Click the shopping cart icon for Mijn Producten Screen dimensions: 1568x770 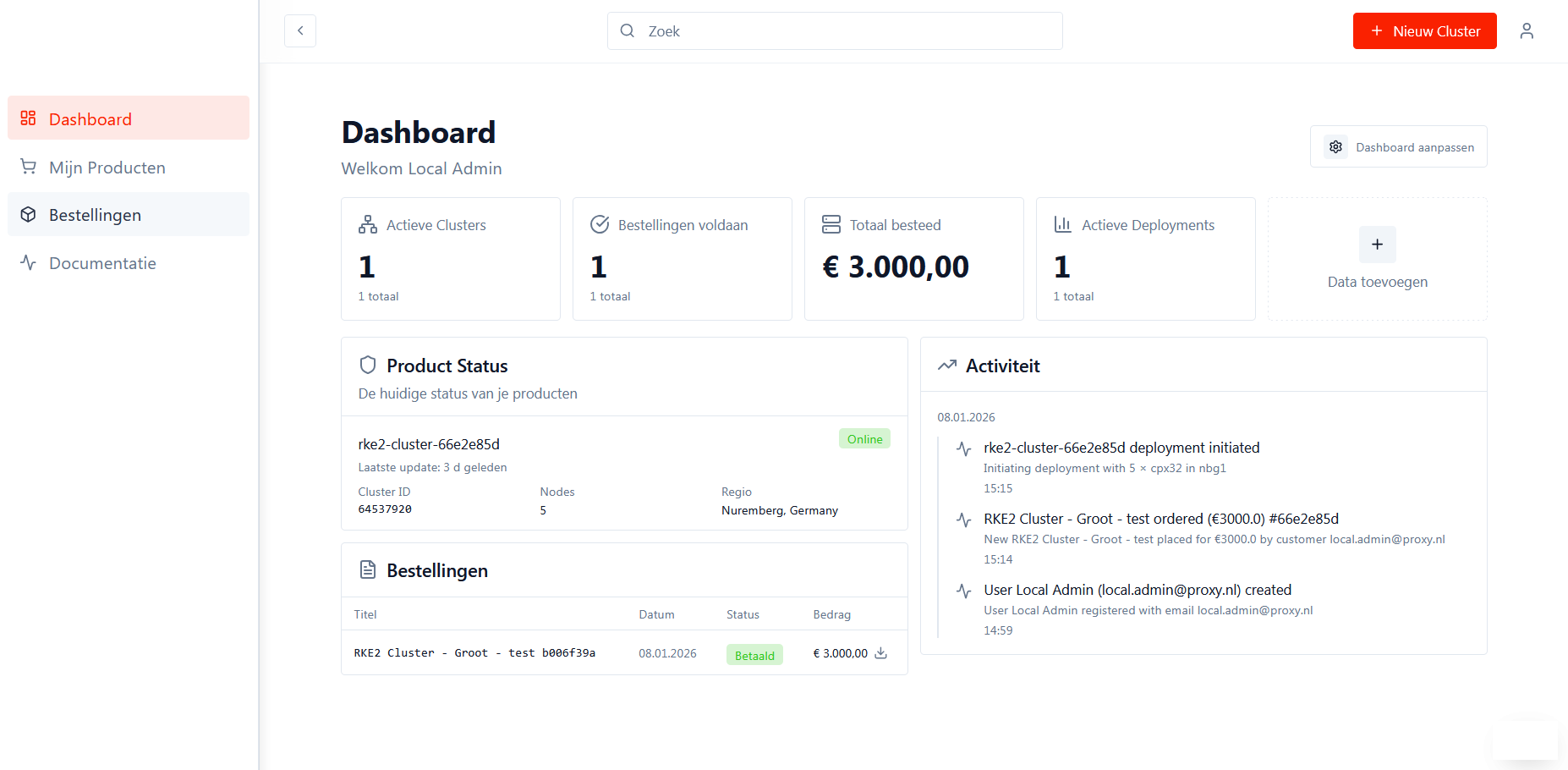pyautogui.click(x=28, y=167)
